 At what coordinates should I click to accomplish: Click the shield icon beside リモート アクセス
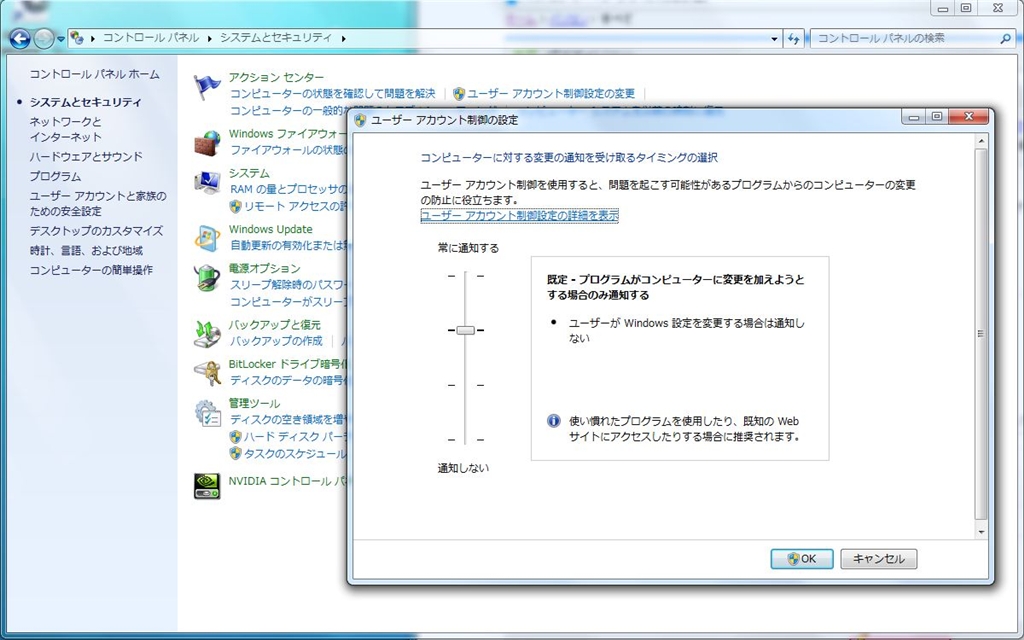coord(236,207)
